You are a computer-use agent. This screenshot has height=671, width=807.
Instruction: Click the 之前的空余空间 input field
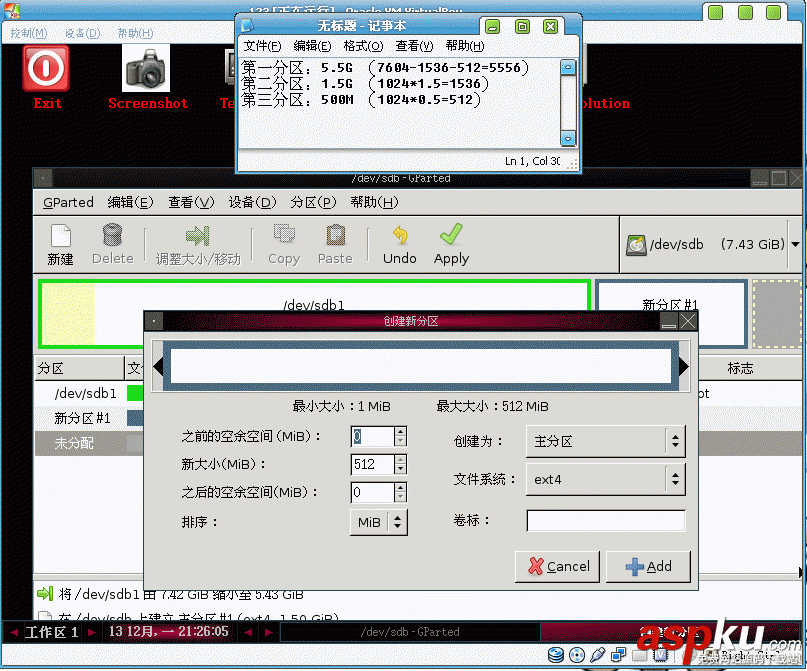(373, 436)
